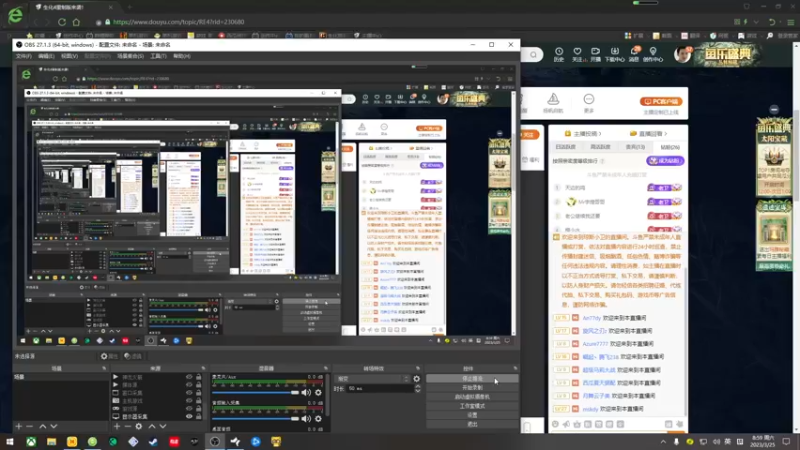The height and width of the screenshot is (450, 800).
Task: Click the orange PC客户端 button
Action: point(661,102)
